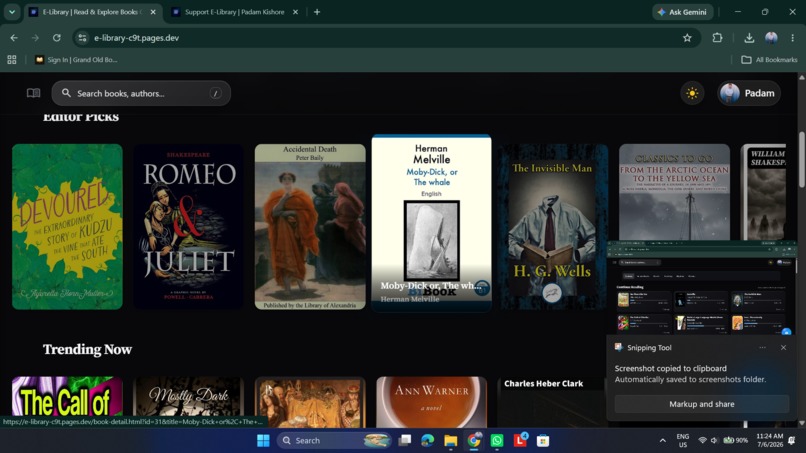
Task: Toggle the light/dark theme sun button
Action: (692, 93)
